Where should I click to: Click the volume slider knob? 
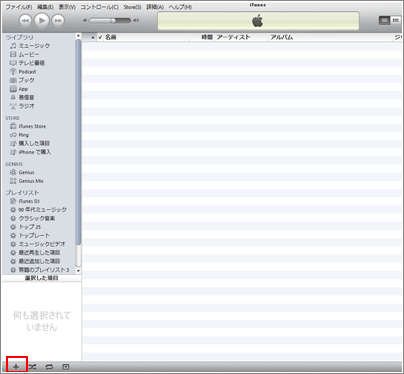pyautogui.click(x=113, y=21)
